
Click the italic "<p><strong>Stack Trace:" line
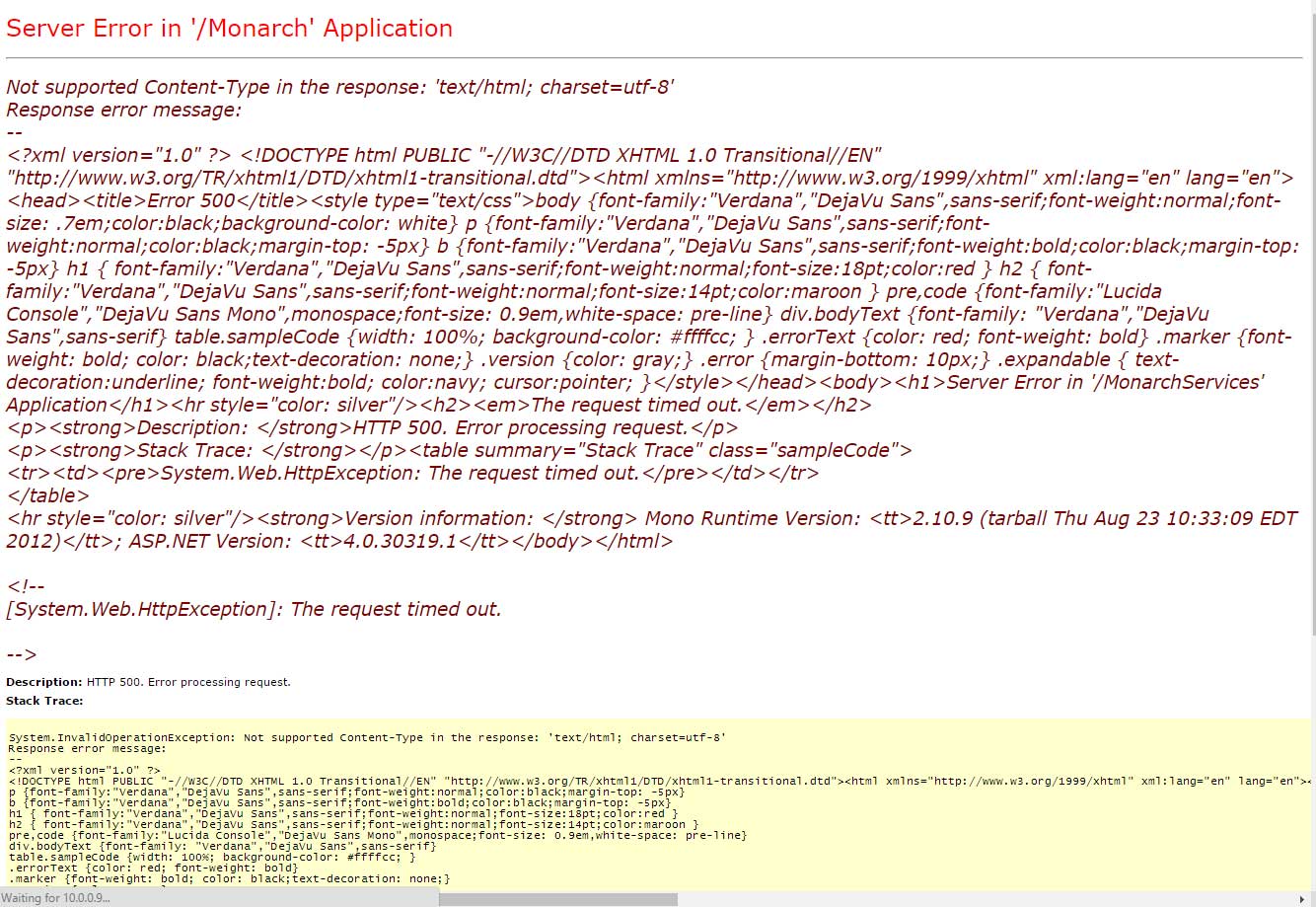tap(459, 450)
